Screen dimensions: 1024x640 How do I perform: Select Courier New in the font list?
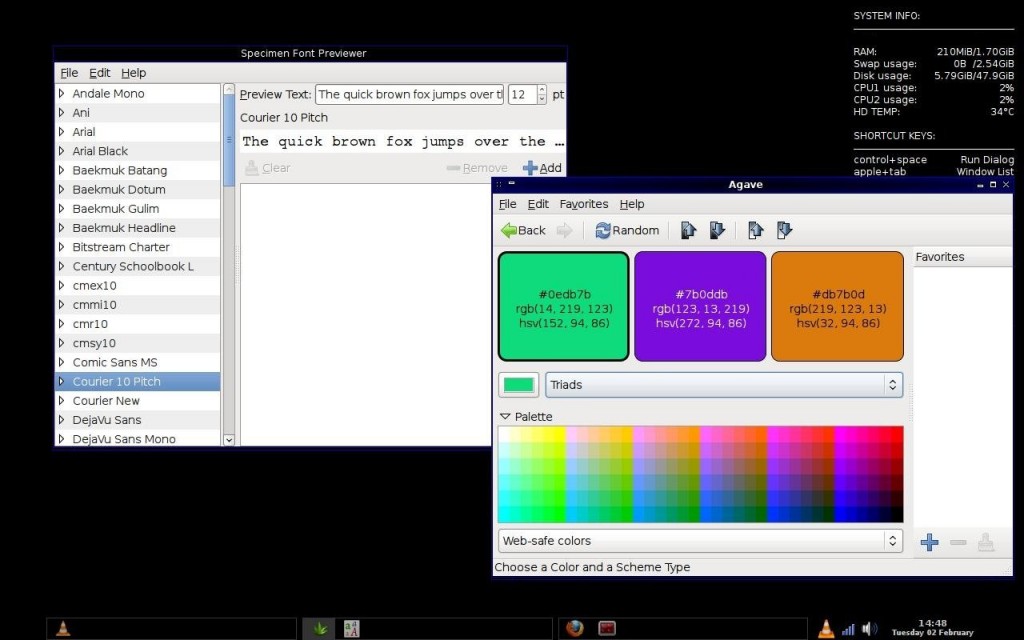coord(138,401)
